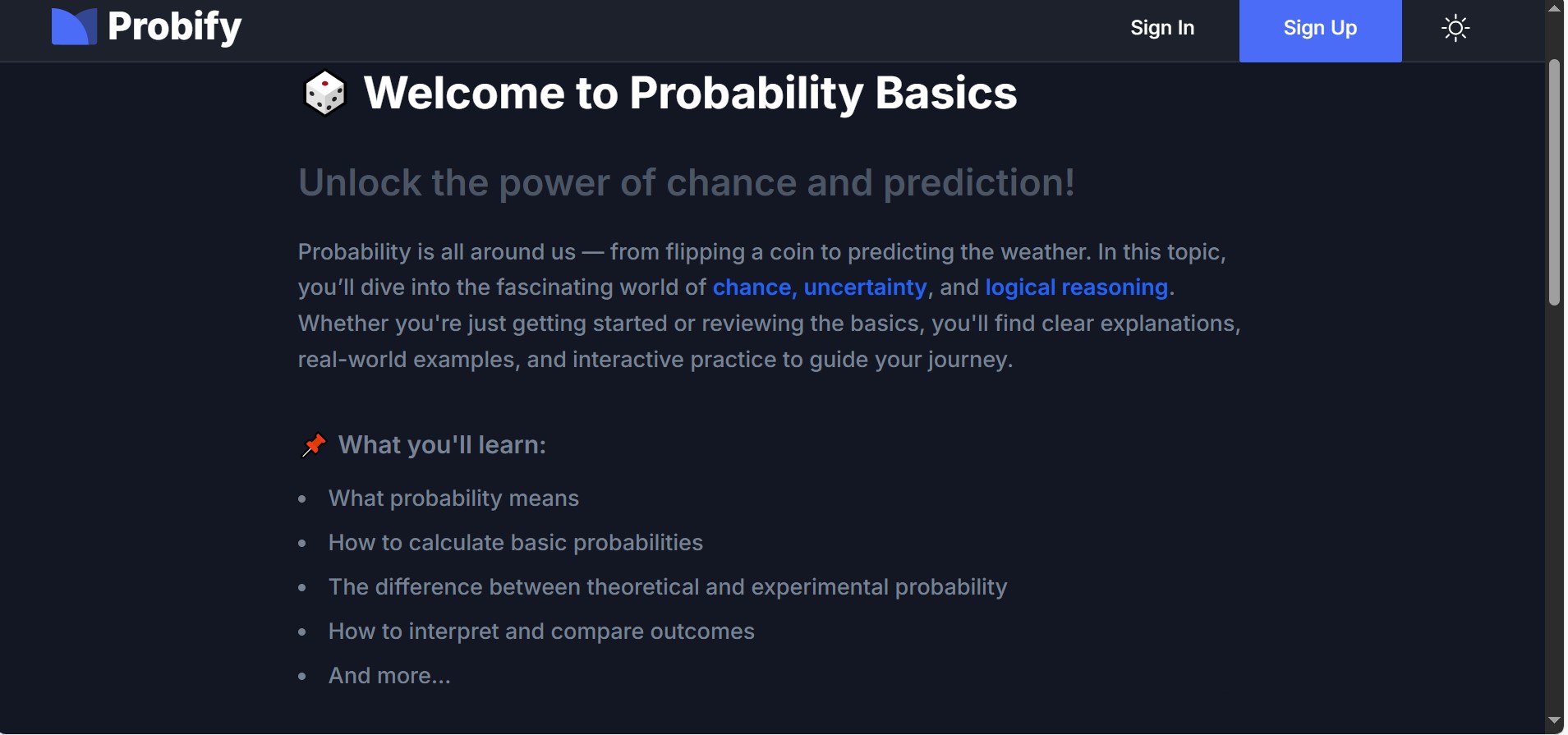Click the vertical scrollbar thumb
1568x735 pixels.
pos(1555,181)
